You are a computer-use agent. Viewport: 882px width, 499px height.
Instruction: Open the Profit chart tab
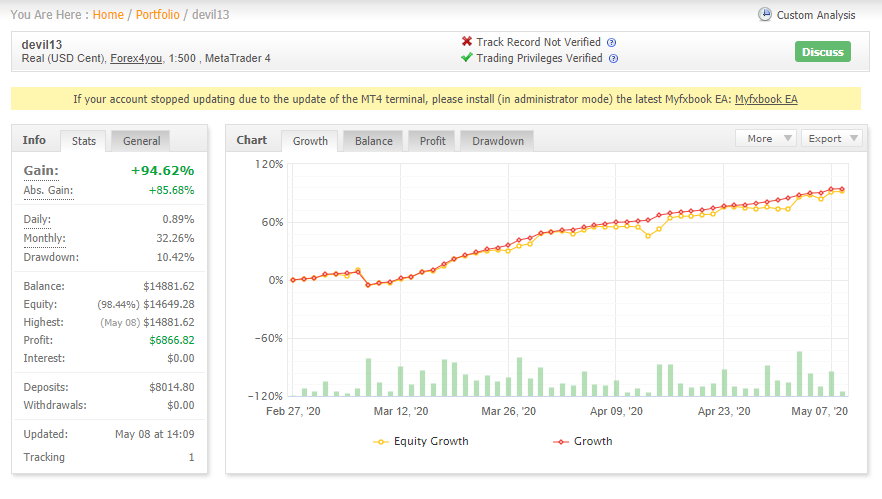coord(432,141)
